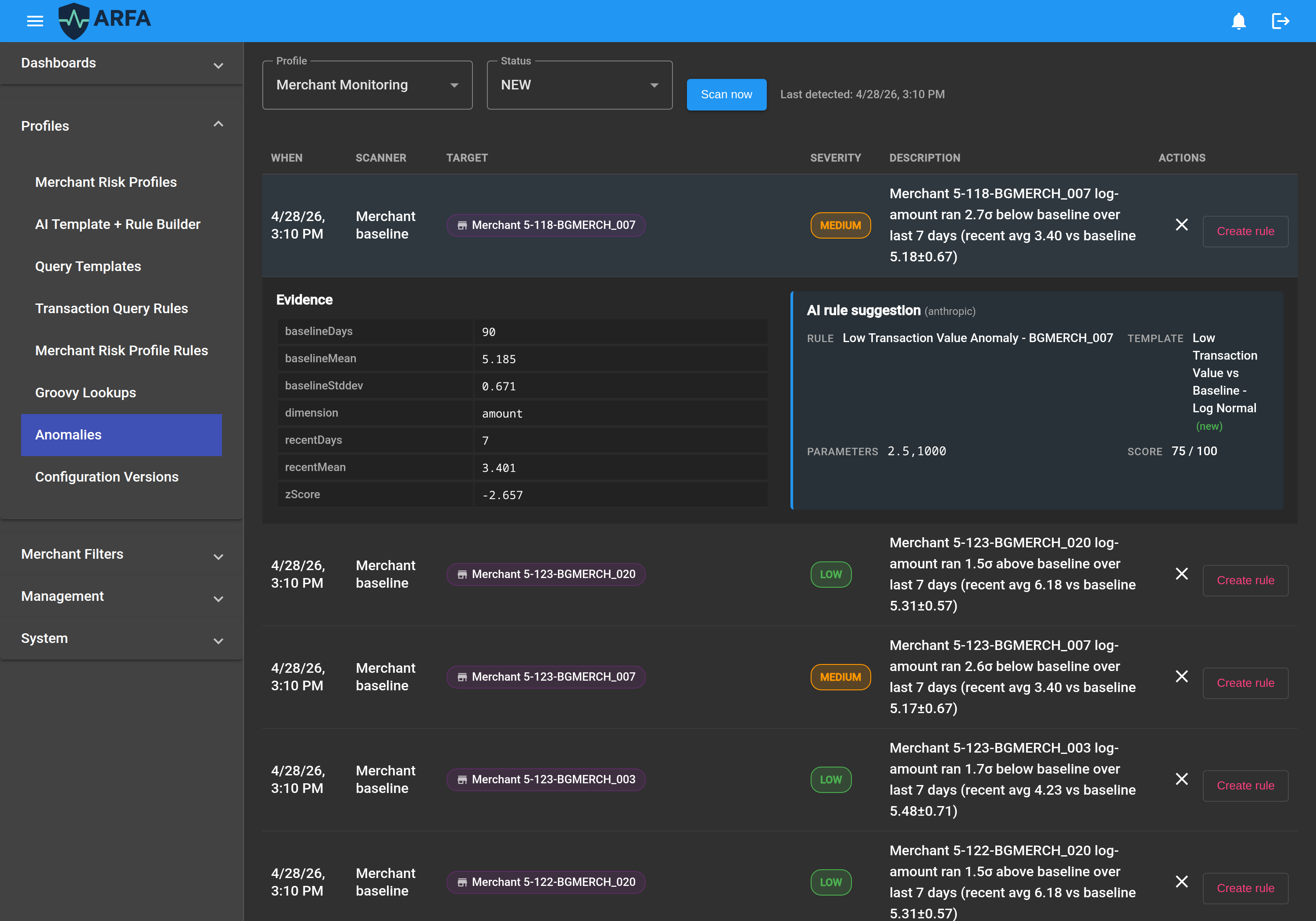Click MEDIUM severity badge for 5-118-BGMERCH_007

(x=840, y=225)
